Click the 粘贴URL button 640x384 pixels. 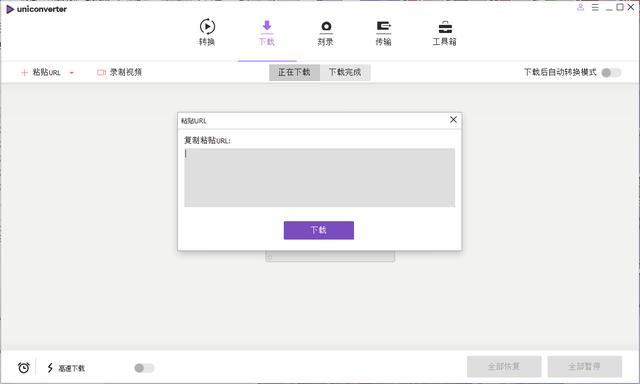tap(41, 72)
